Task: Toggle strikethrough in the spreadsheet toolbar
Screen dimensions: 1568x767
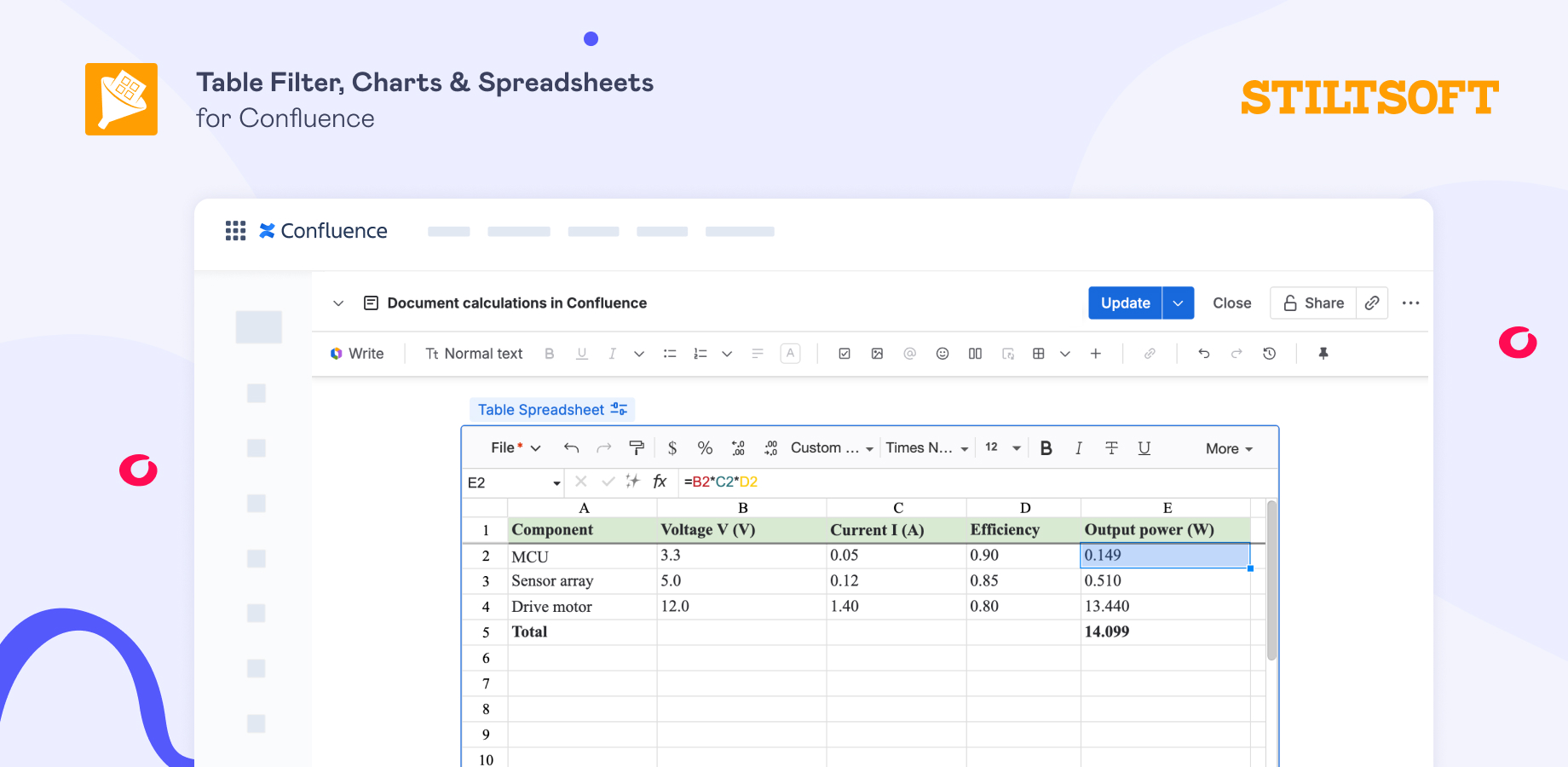Action: [1111, 448]
